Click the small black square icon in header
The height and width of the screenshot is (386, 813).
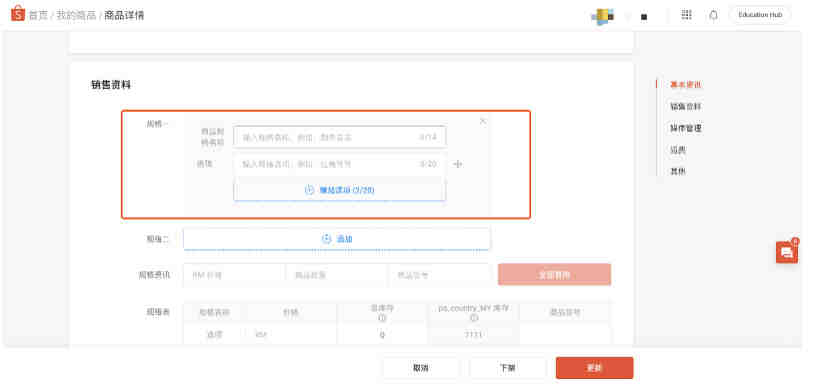click(x=644, y=17)
